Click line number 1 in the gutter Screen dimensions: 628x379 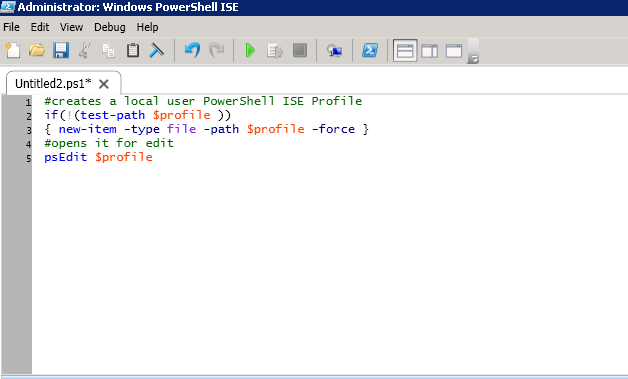28,103
